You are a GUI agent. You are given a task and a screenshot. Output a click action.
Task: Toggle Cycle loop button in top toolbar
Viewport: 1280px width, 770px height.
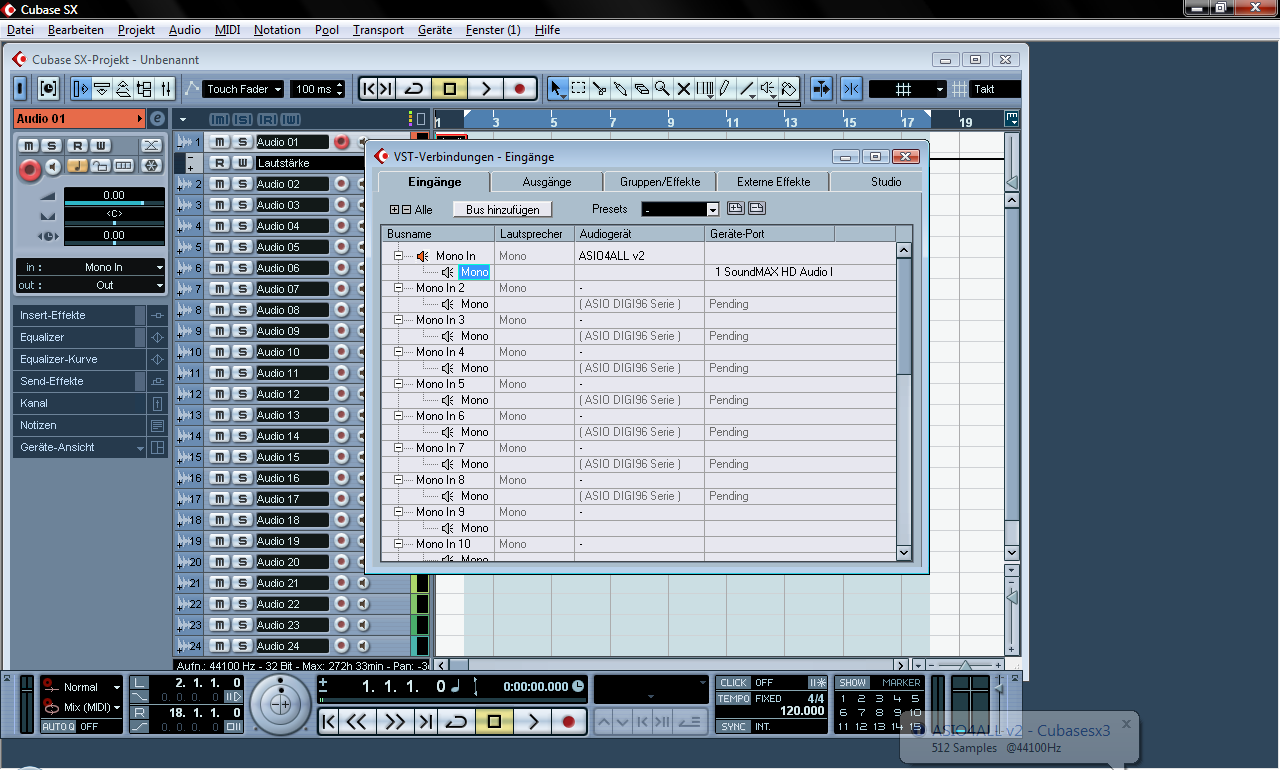[413, 89]
